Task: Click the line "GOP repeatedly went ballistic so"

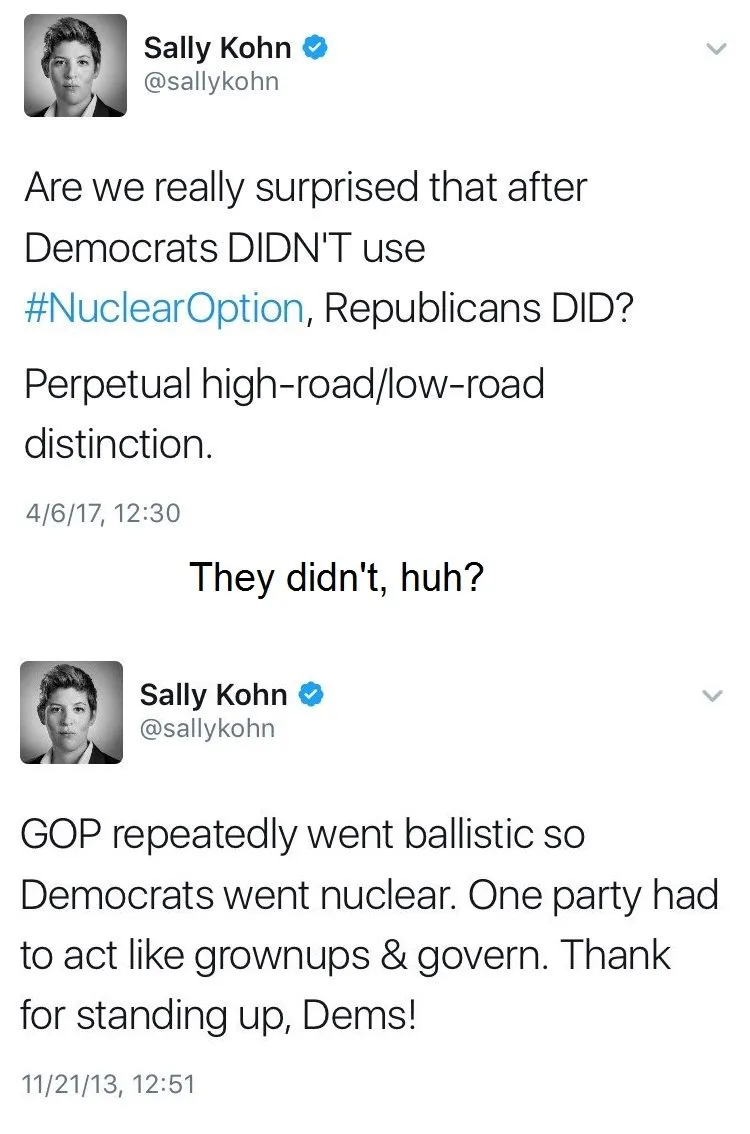Action: coord(302,835)
